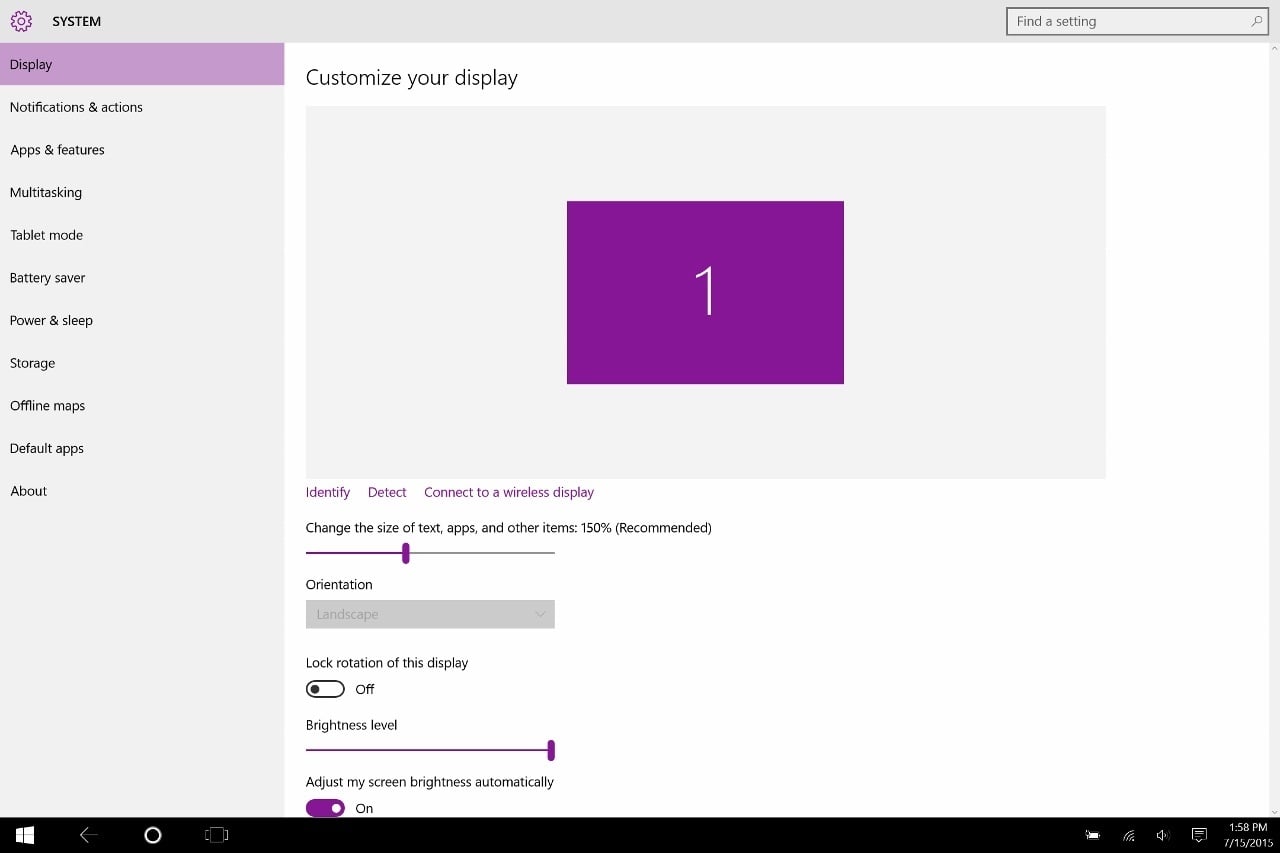This screenshot has height=853, width=1280.
Task: Turn off Adjust my screen brightness automatically
Action: (x=324, y=807)
